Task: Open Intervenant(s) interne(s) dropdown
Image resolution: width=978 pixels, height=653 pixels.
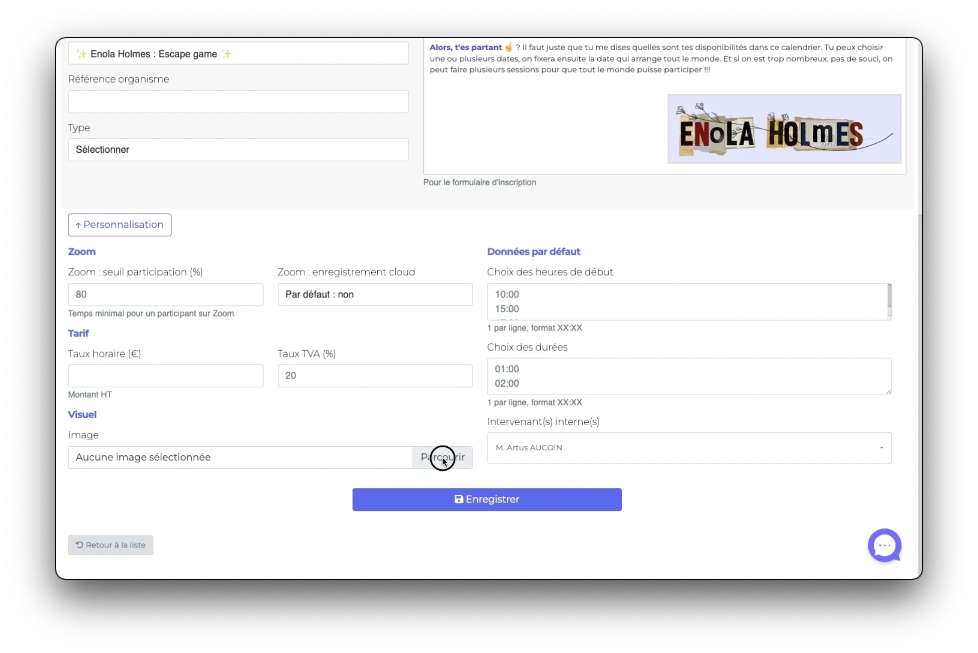Action: pos(688,448)
